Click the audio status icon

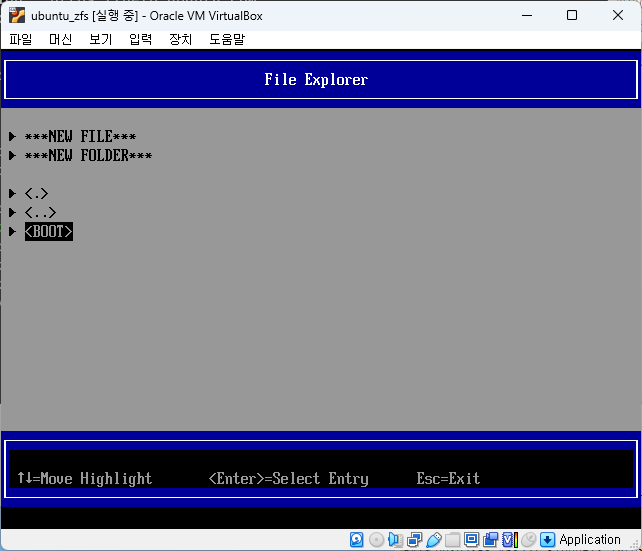395,540
